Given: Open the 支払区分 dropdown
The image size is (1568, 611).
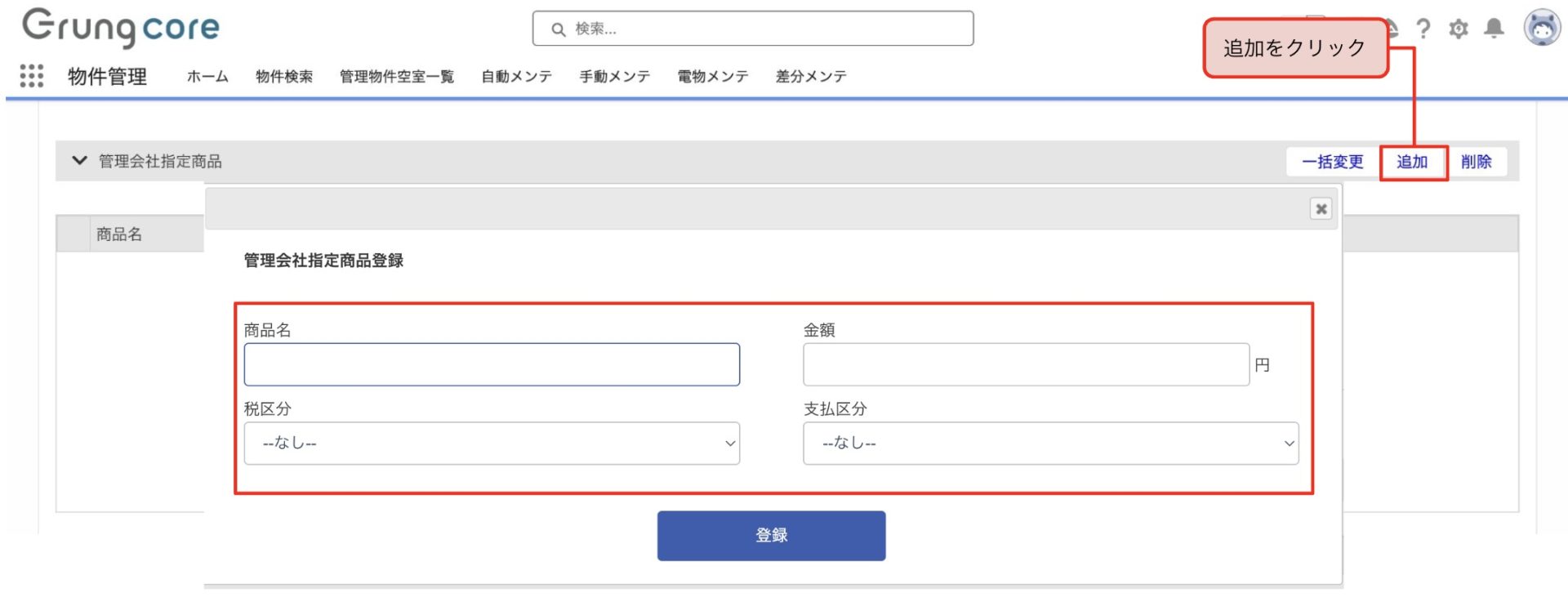Looking at the screenshot, I should [1050, 444].
